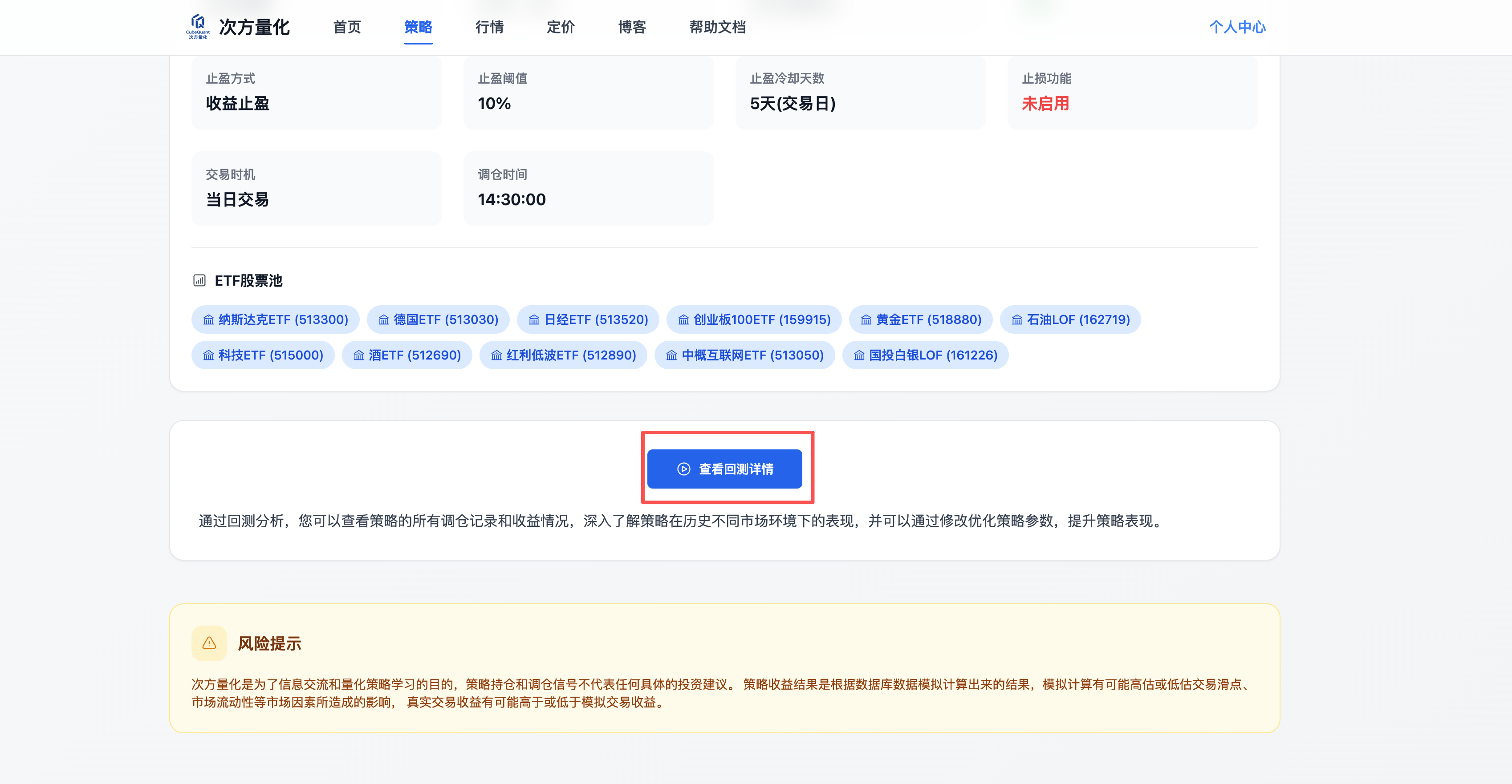Click bank icon on 酒ETF tag

[358, 356]
